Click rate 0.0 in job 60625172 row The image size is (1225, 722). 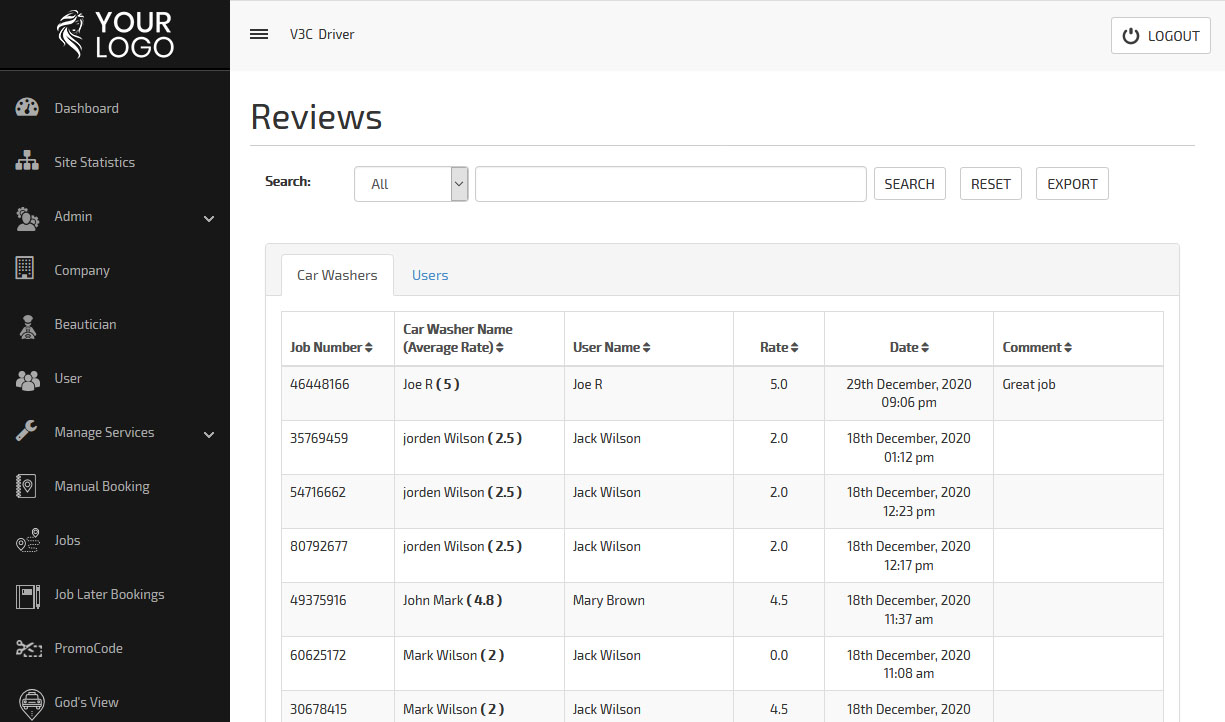point(779,655)
